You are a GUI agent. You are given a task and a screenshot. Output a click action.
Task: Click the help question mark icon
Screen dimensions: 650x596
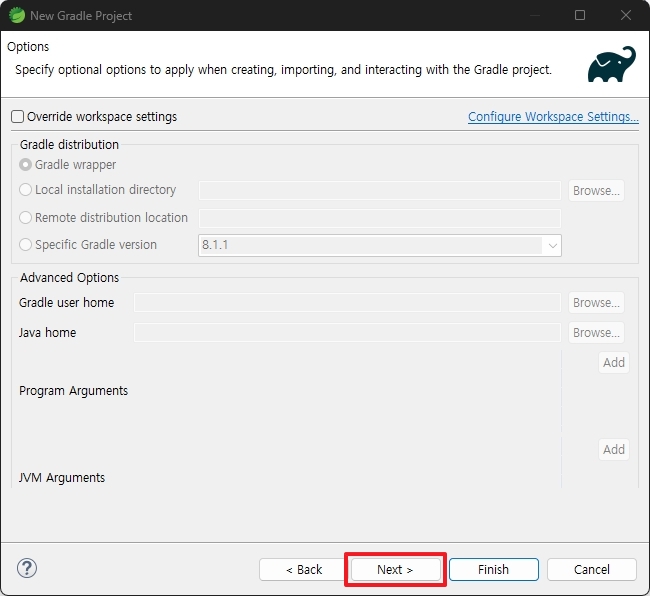pos(27,568)
